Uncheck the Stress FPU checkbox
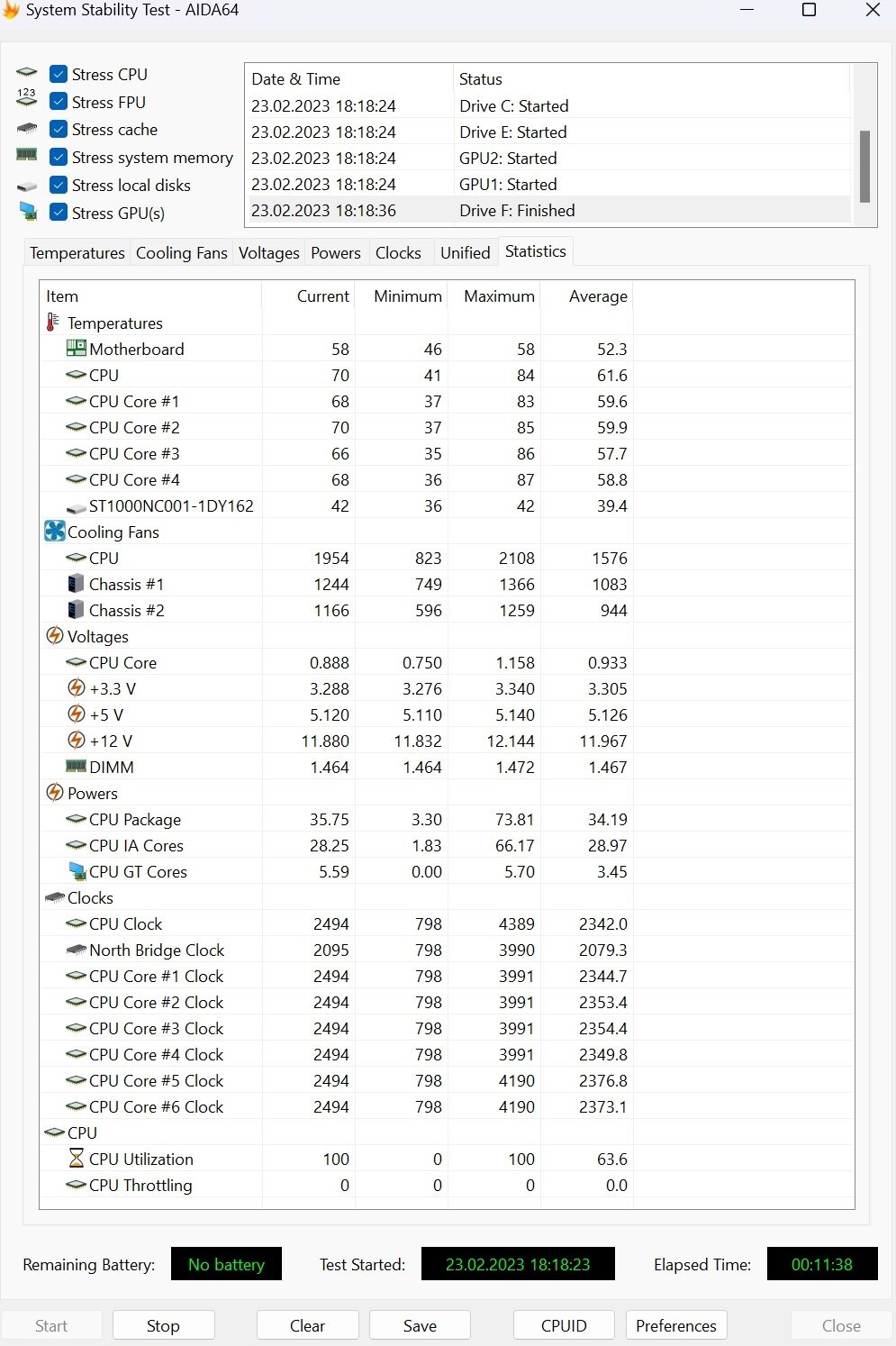896x1346 pixels. (x=59, y=102)
